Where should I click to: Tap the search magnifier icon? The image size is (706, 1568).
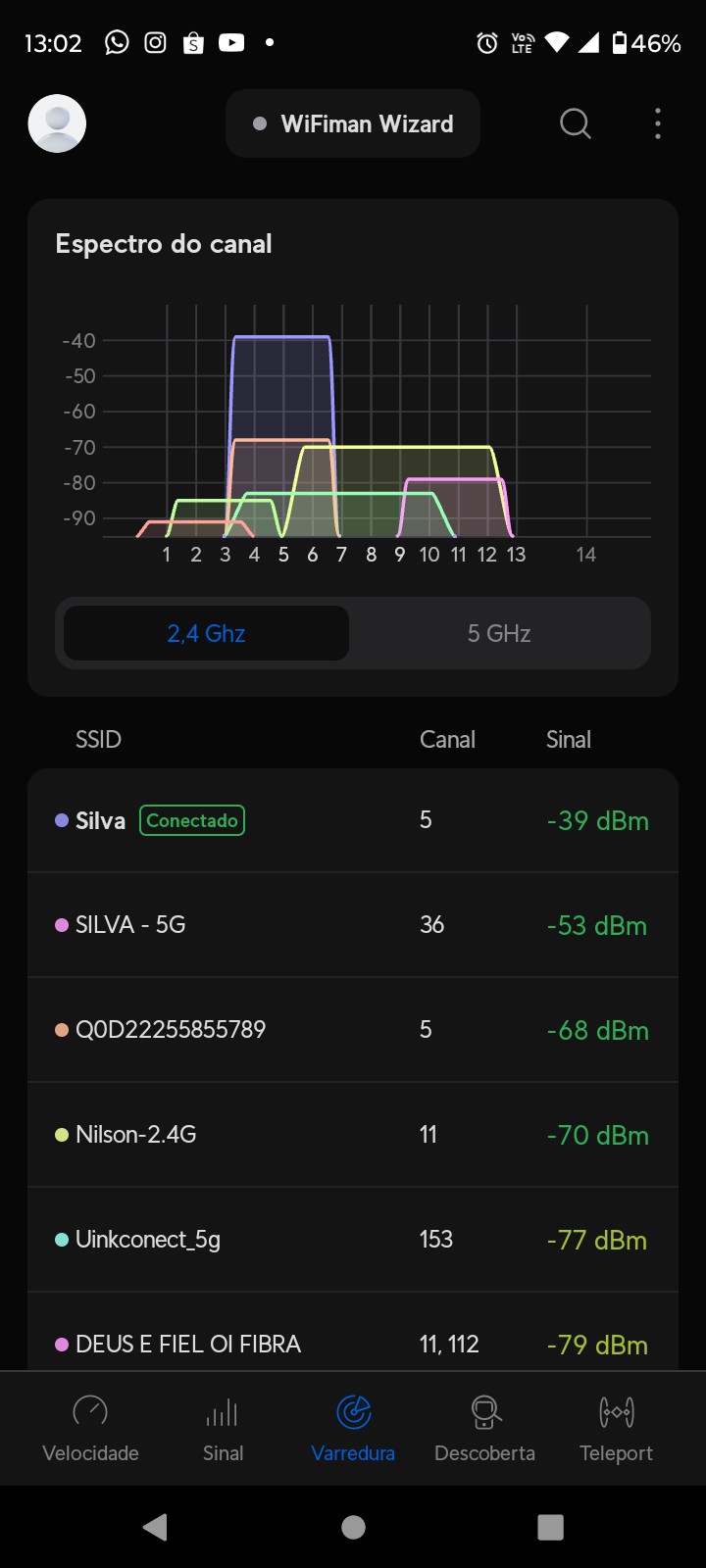pos(575,123)
